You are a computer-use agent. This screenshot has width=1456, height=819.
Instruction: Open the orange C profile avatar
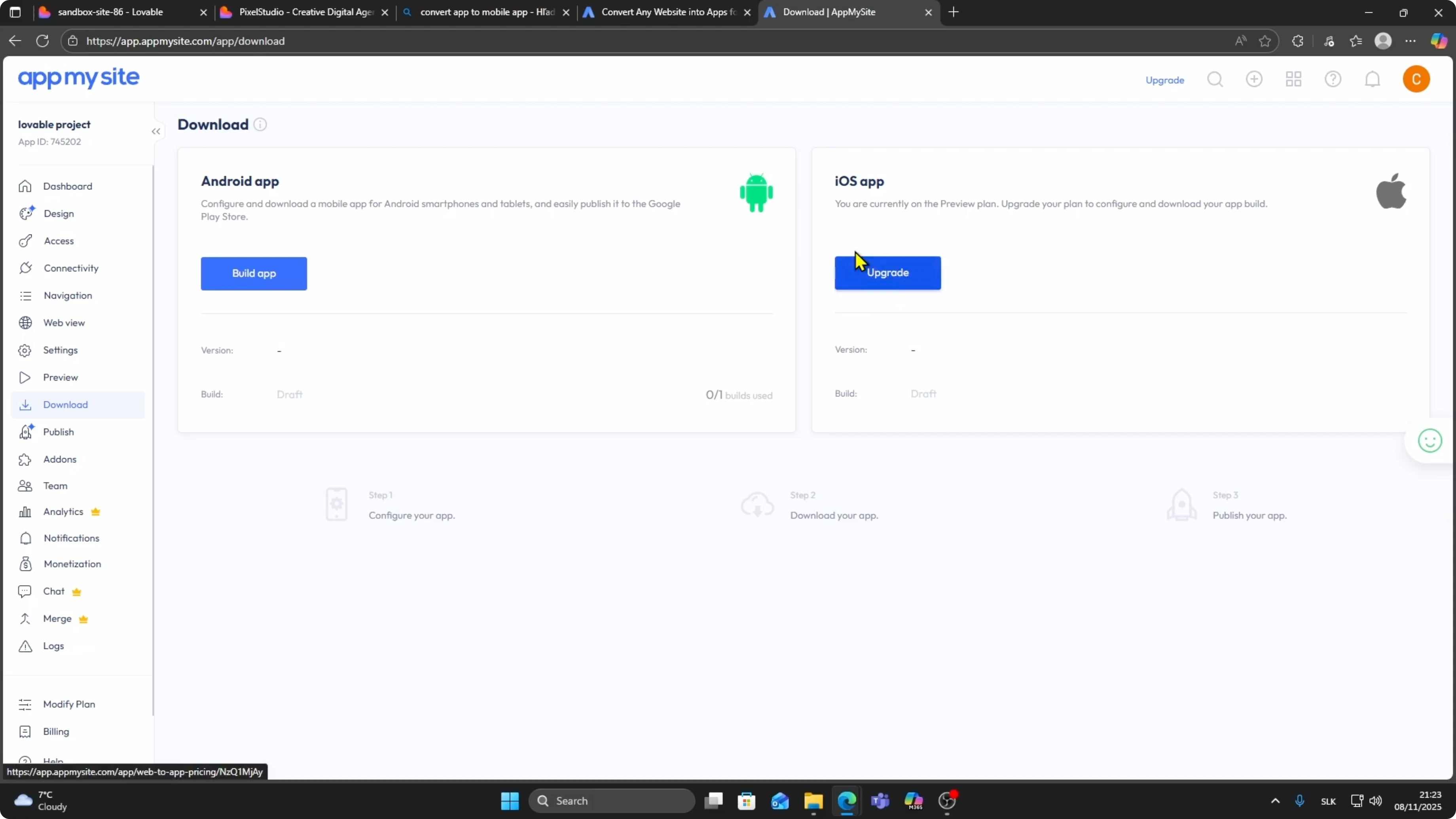tap(1416, 79)
